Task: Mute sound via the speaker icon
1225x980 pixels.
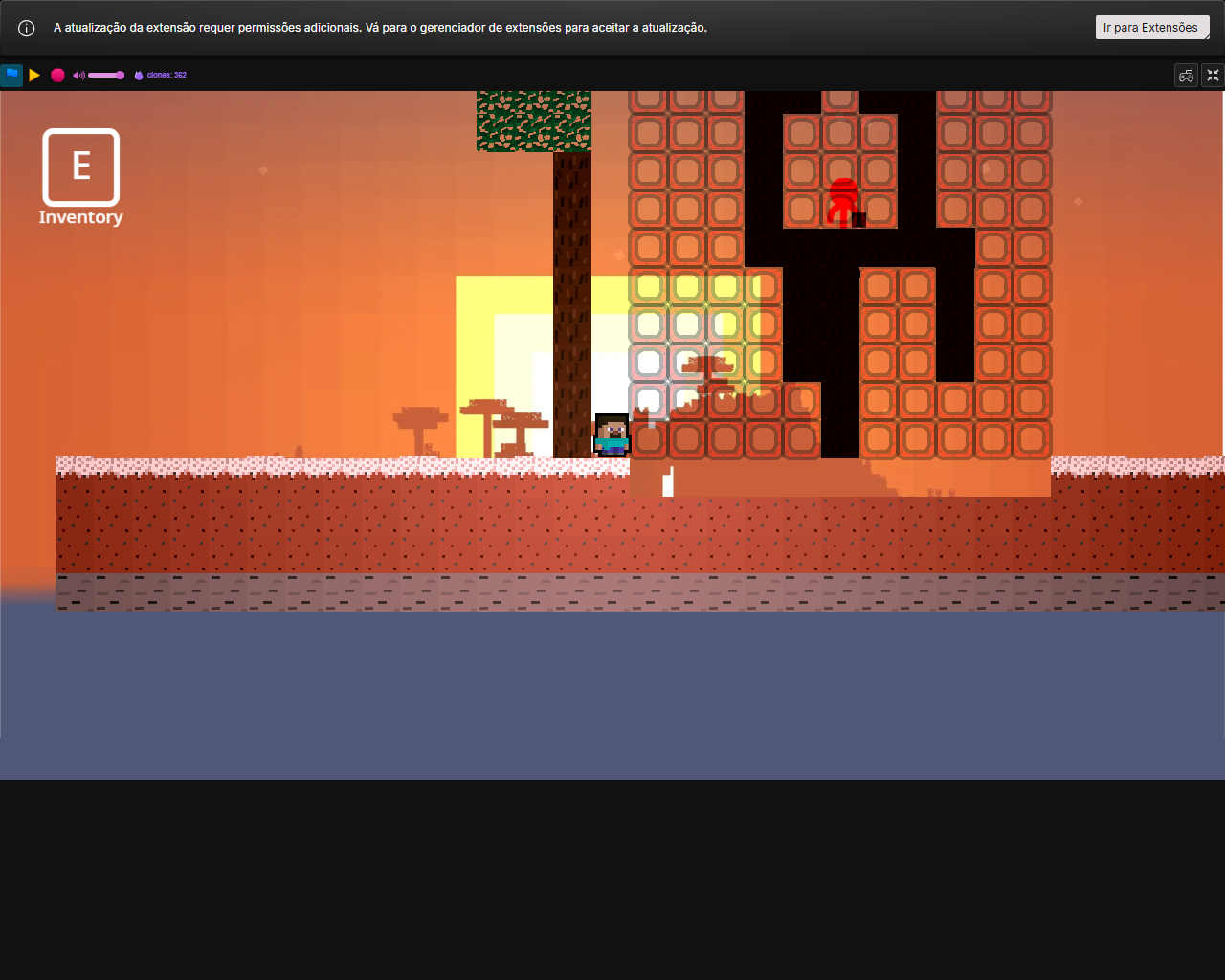Action: click(x=78, y=75)
